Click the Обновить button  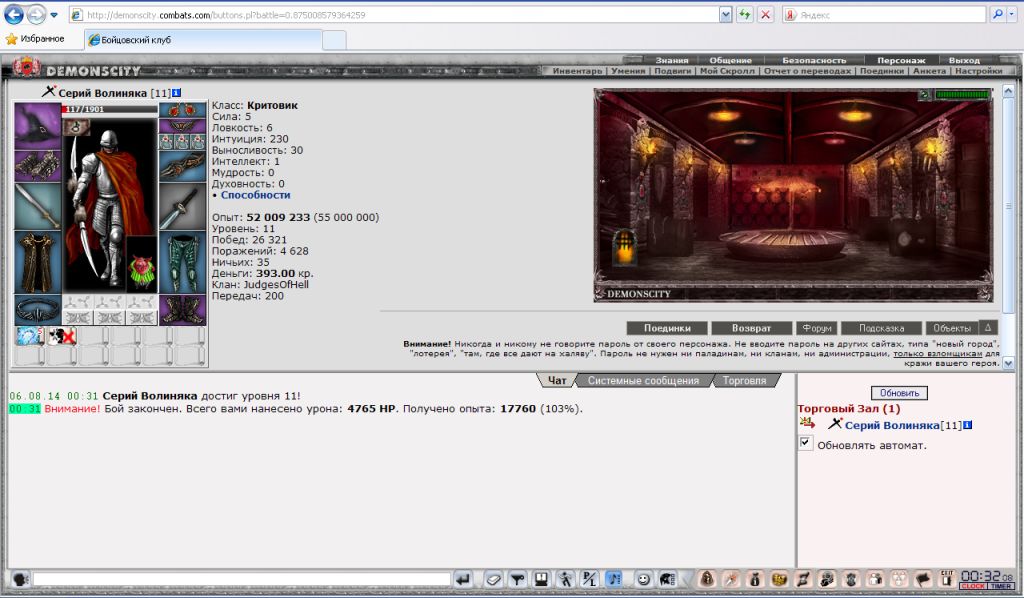899,393
